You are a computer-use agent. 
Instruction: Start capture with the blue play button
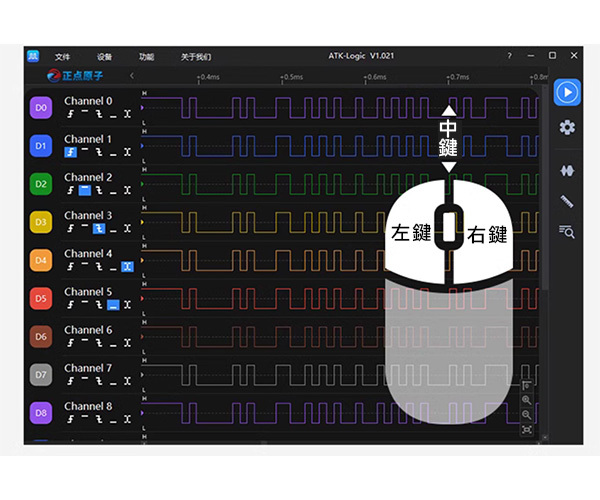tap(567, 92)
